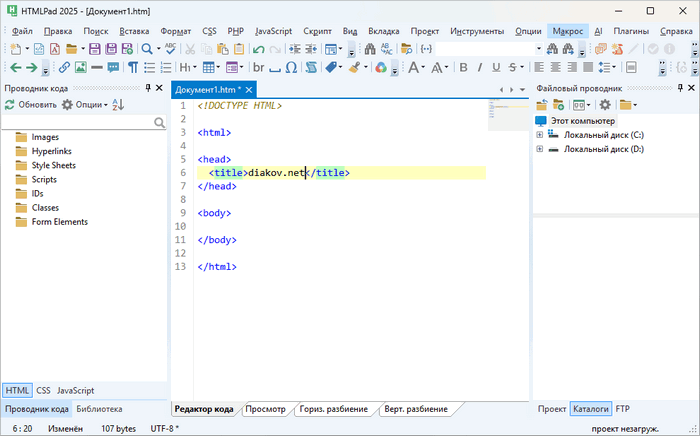The image size is (700, 436).
Task: Insert a paragraph with the pilcrow icon
Action: click(x=131, y=68)
